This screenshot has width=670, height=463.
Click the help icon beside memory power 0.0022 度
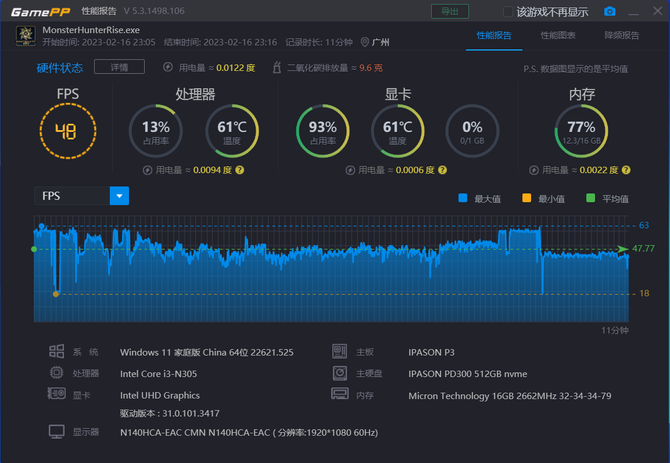coord(626,170)
